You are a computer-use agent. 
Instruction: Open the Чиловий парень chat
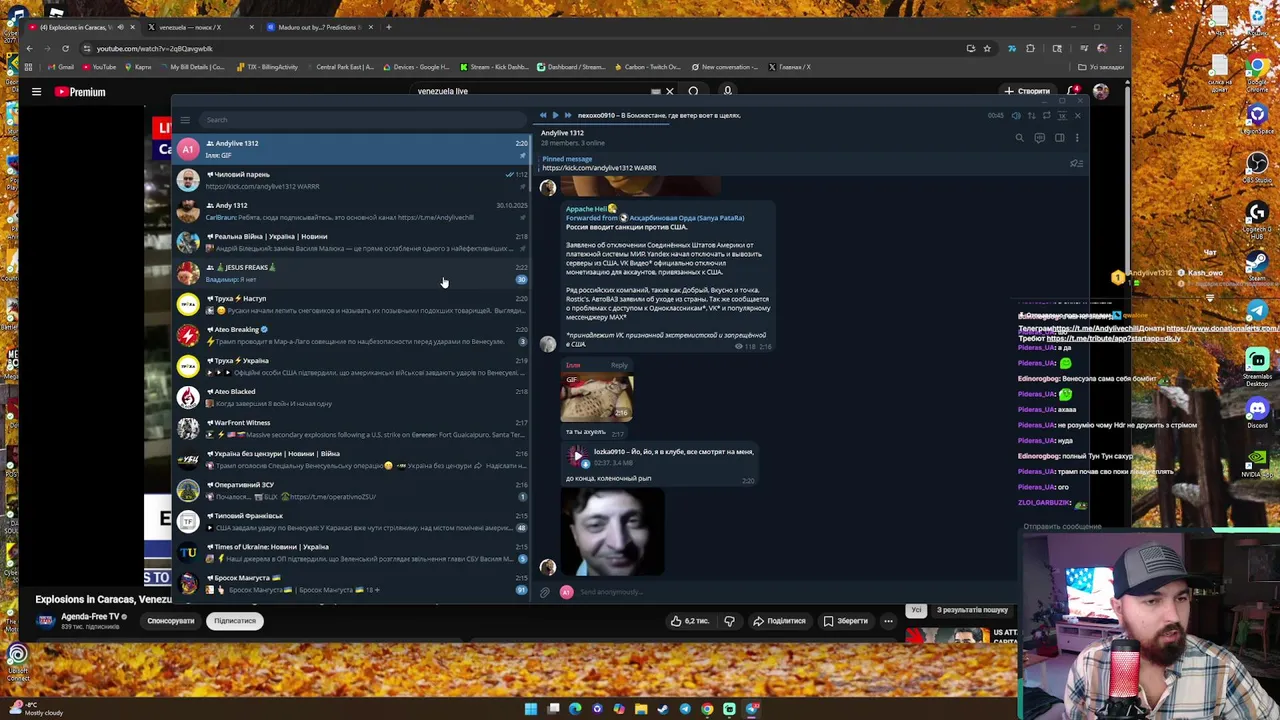pyautogui.click(x=351, y=180)
